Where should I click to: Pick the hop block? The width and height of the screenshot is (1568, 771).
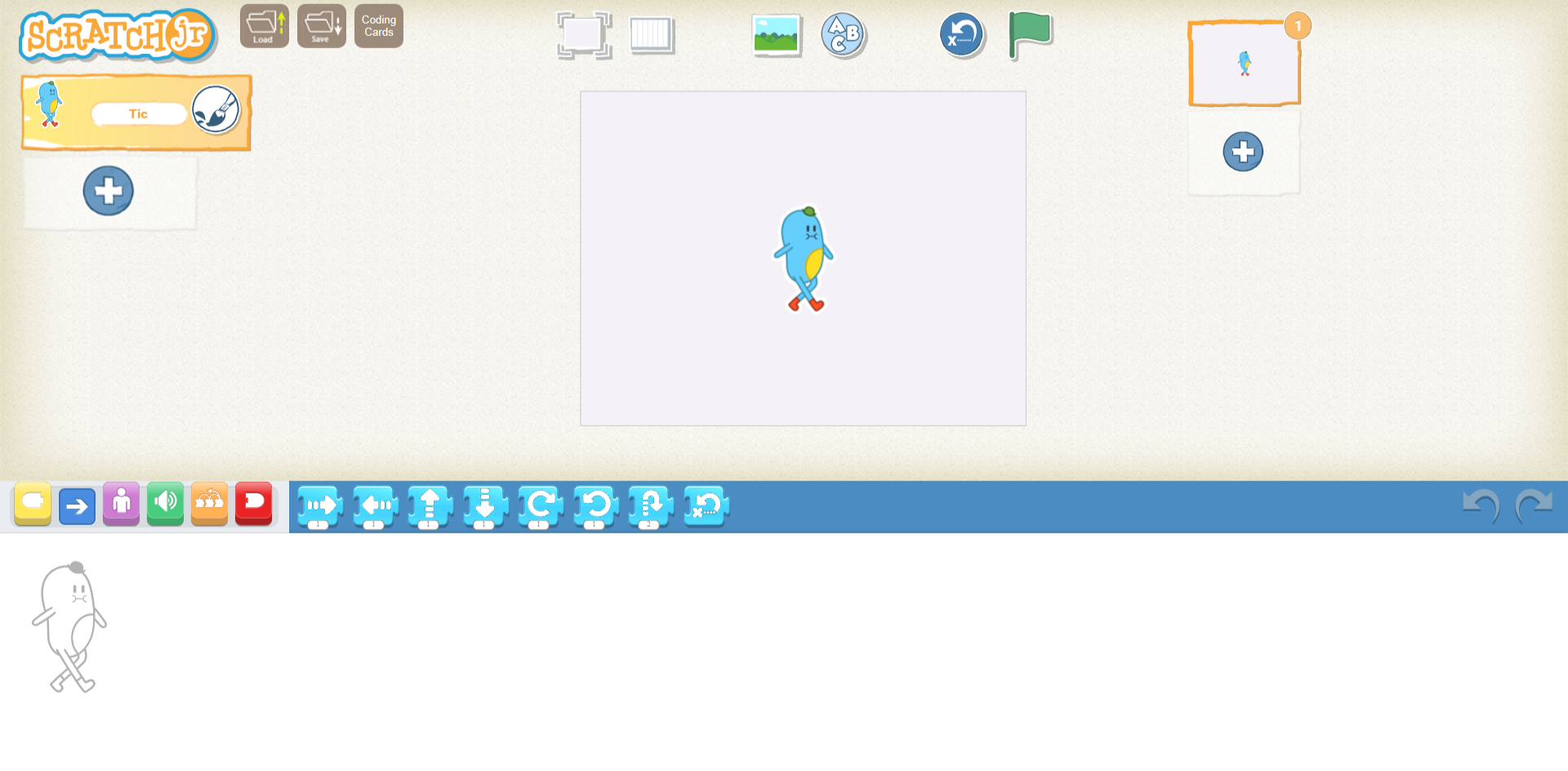click(650, 507)
